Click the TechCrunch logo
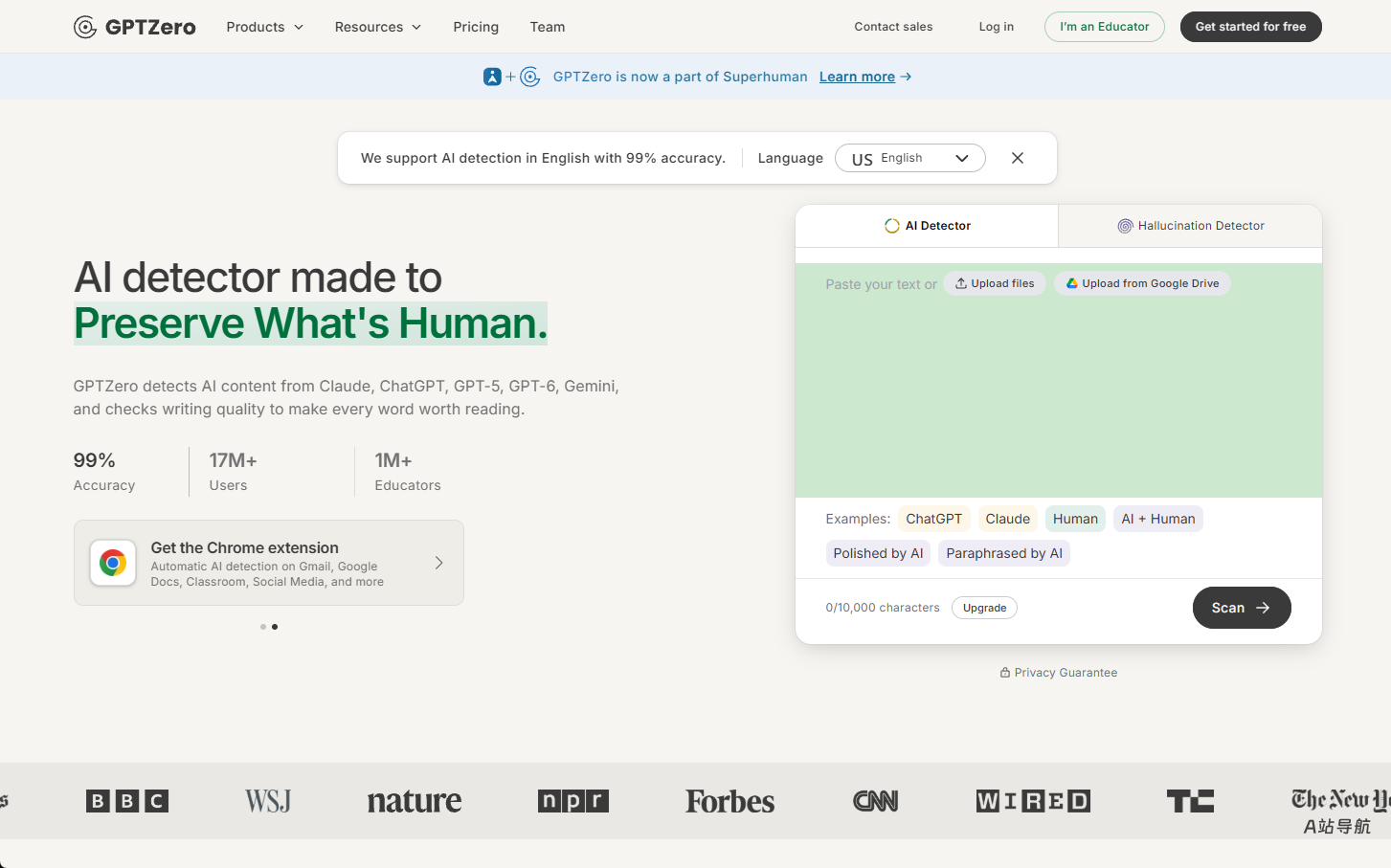1391x868 pixels. coord(1190,801)
